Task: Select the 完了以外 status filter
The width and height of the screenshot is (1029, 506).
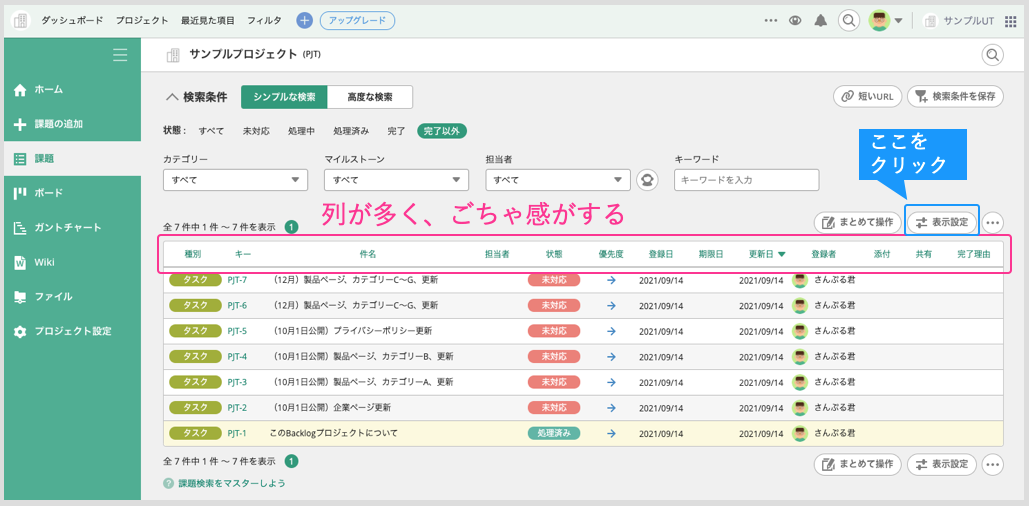Action: 442,131
